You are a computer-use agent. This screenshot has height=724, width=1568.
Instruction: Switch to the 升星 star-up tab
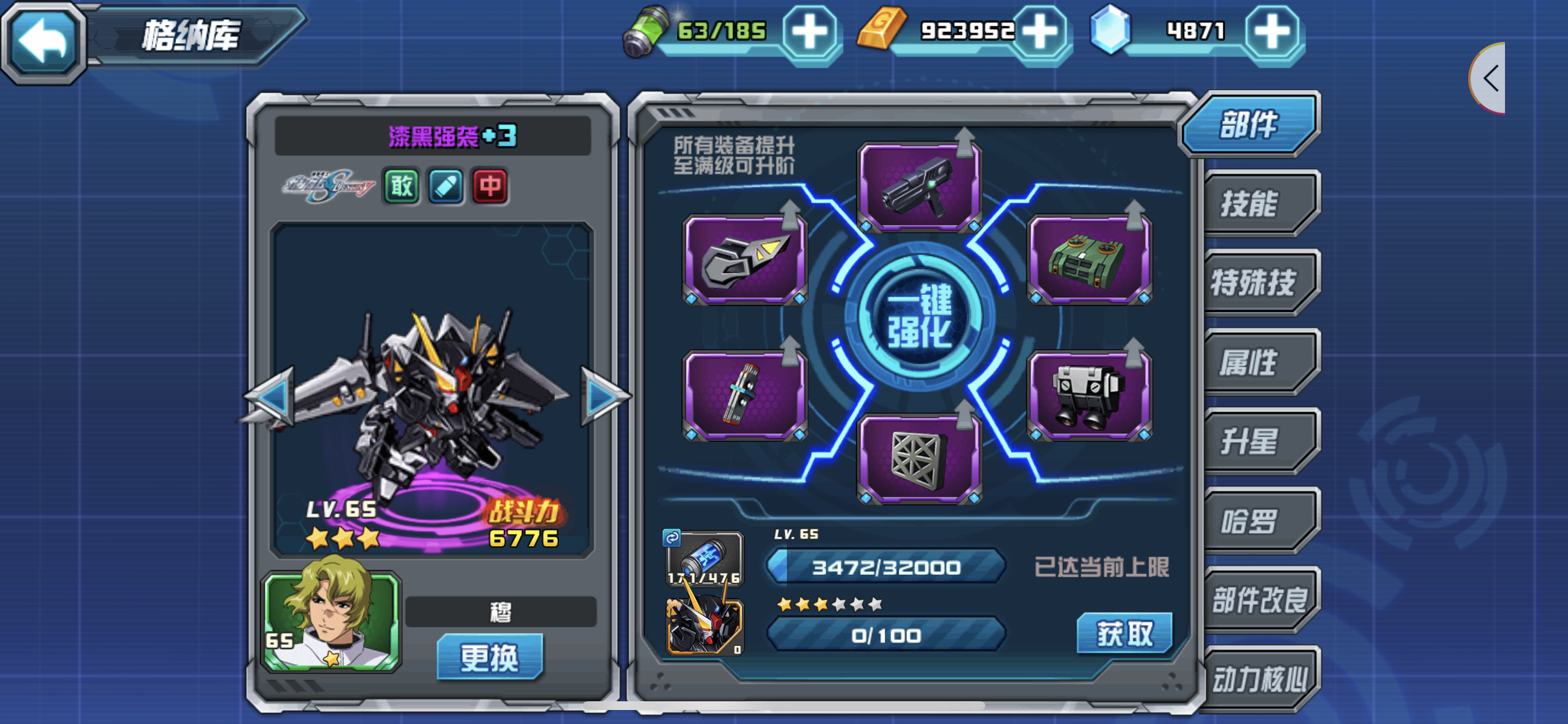(1261, 441)
